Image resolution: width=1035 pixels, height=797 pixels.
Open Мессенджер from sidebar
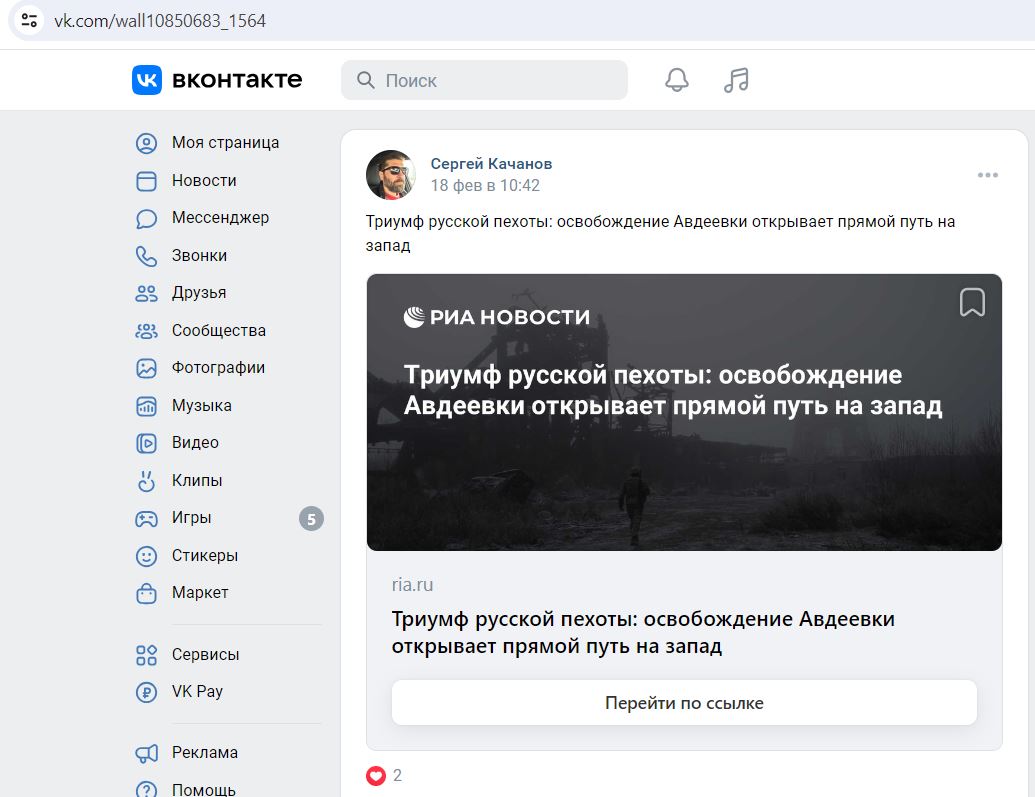click(220, 217)
